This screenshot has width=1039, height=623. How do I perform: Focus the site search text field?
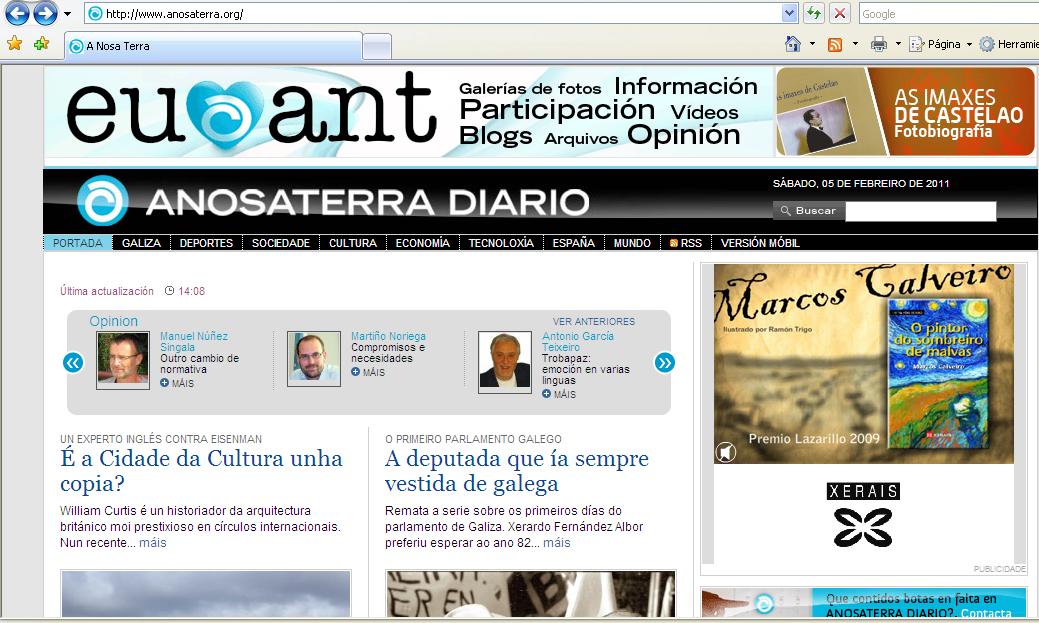click(x=921, y=211)
